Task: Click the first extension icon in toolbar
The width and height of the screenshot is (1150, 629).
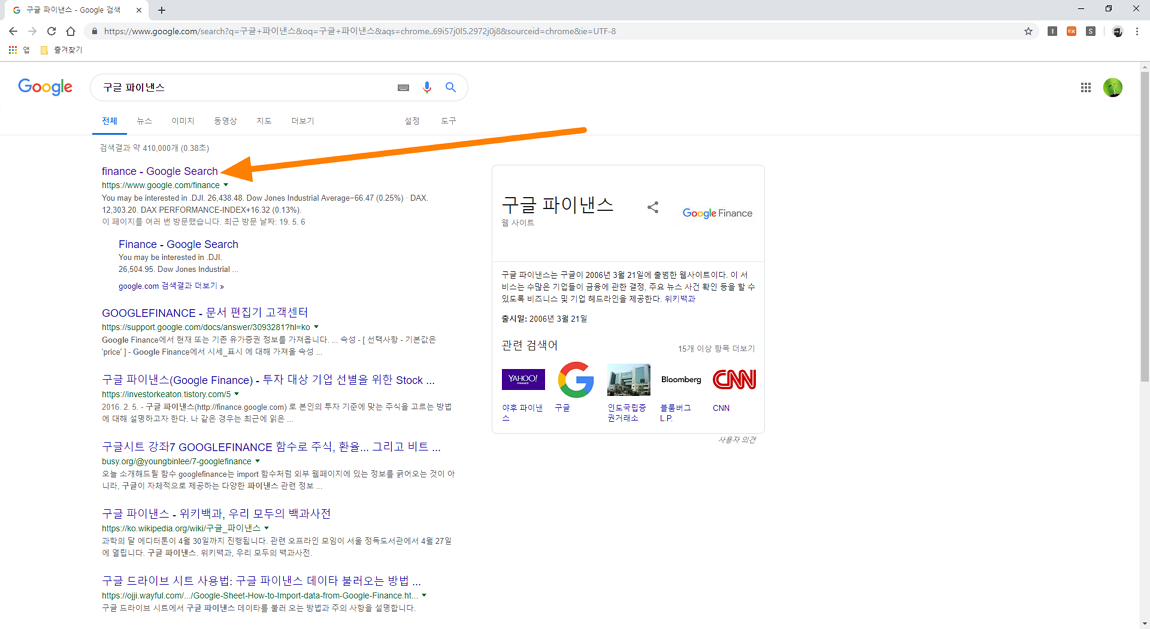Action: (x=1052, y=32)
